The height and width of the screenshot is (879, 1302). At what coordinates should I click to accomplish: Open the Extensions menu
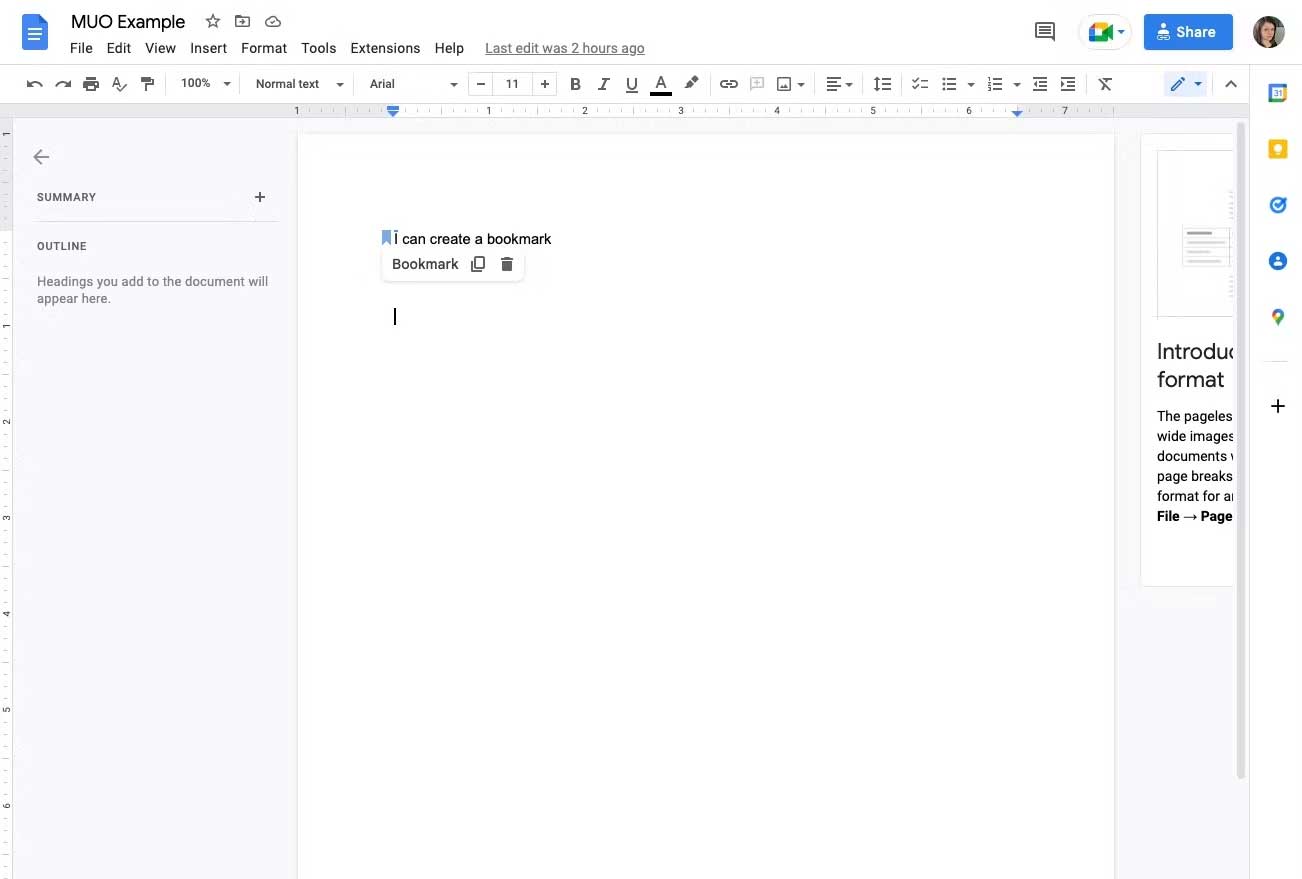[385, 48]
